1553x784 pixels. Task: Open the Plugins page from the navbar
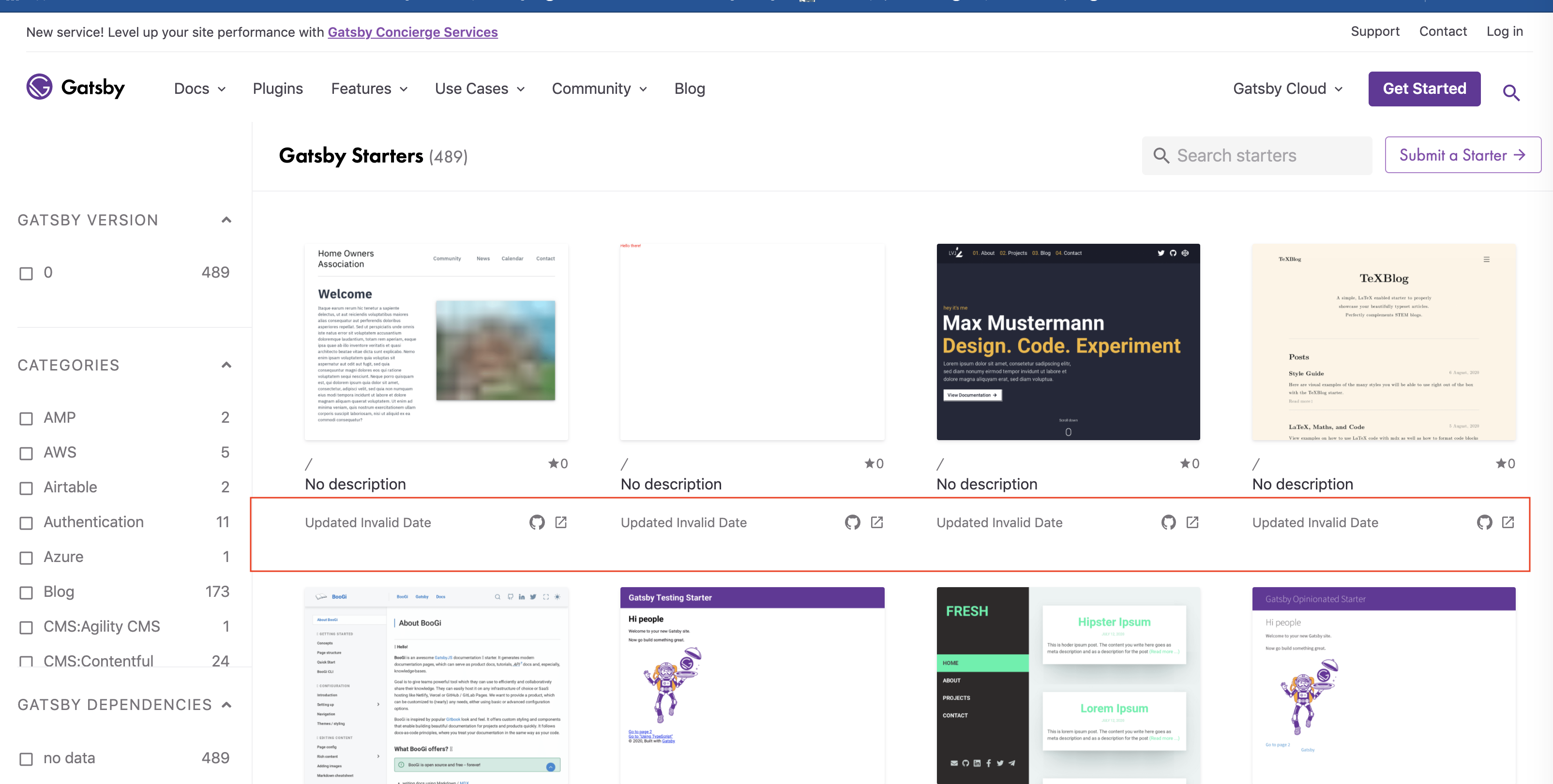(x=278, y=88)
